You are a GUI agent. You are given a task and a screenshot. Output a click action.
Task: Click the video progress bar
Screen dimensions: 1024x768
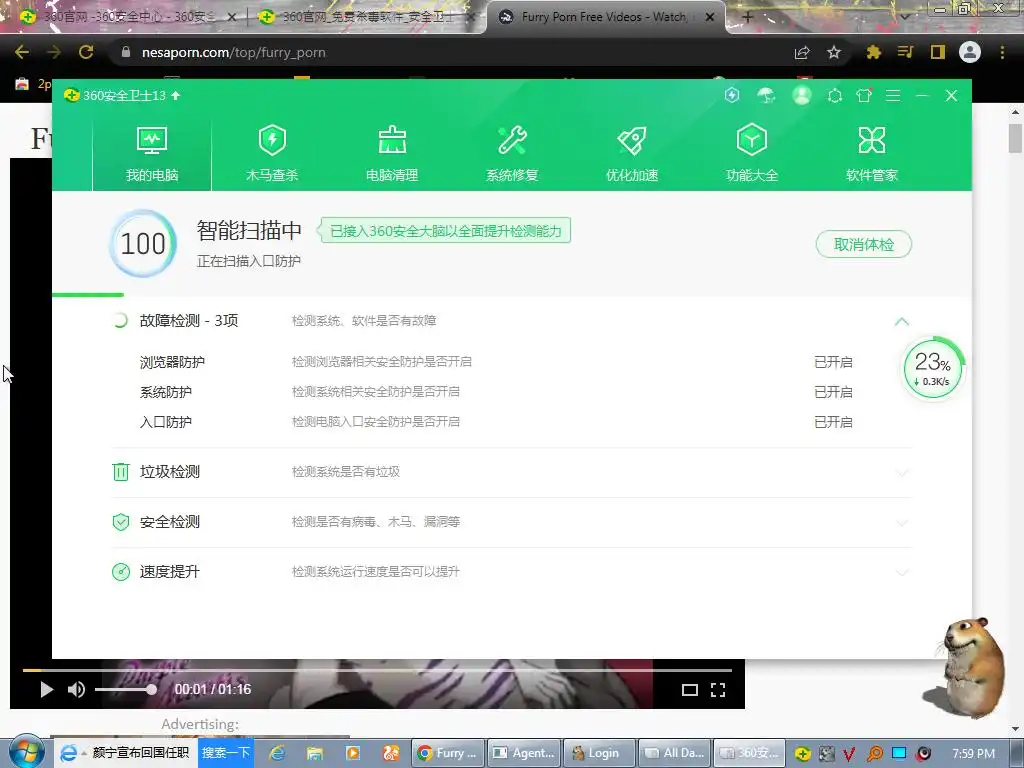click(x=377, y=670)
